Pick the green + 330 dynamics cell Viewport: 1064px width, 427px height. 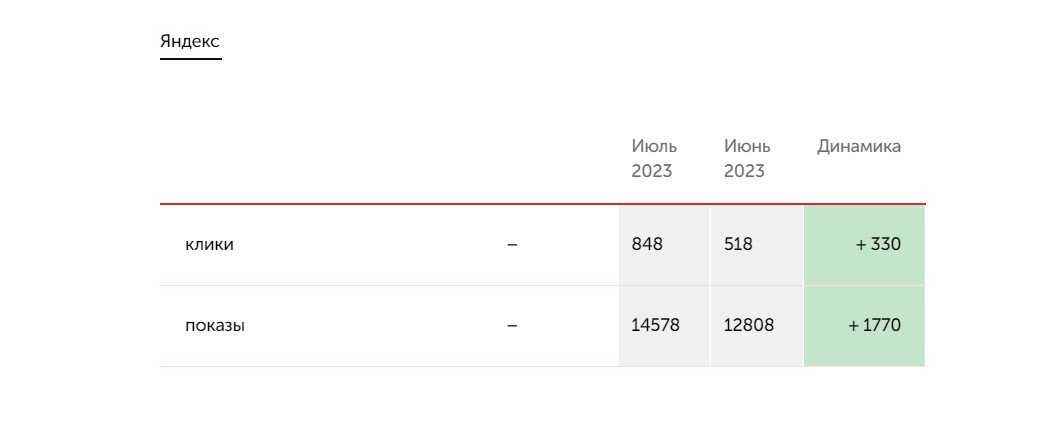click(x=865, y=244)
